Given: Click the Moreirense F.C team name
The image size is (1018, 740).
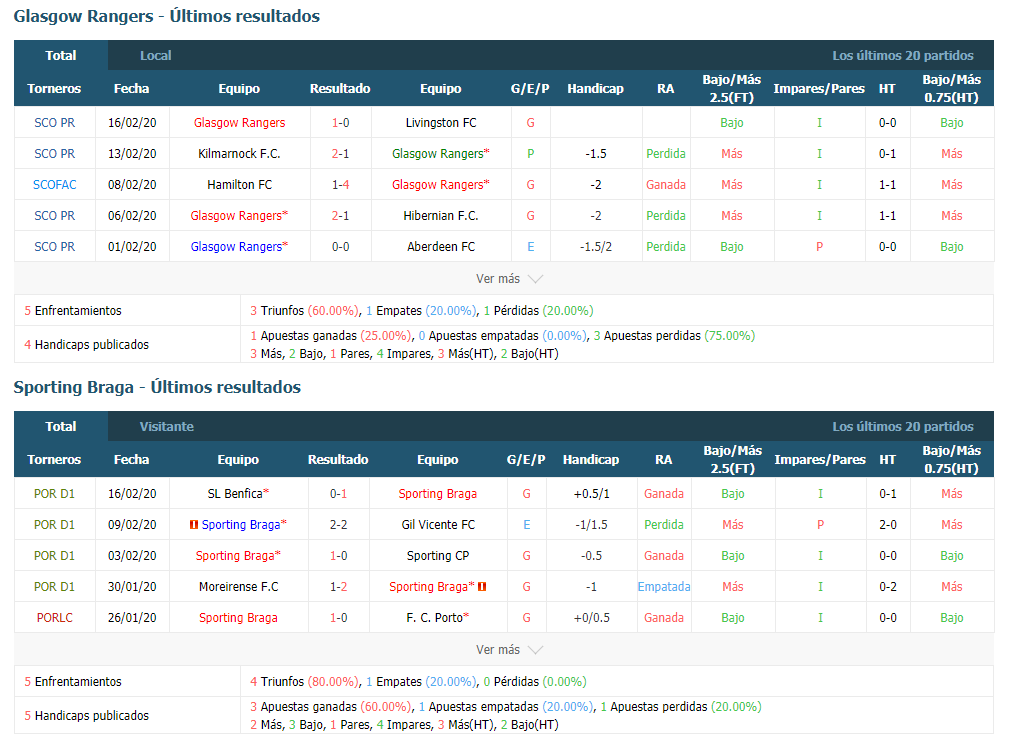Looking at the screenshot, I should pos(238,587).
